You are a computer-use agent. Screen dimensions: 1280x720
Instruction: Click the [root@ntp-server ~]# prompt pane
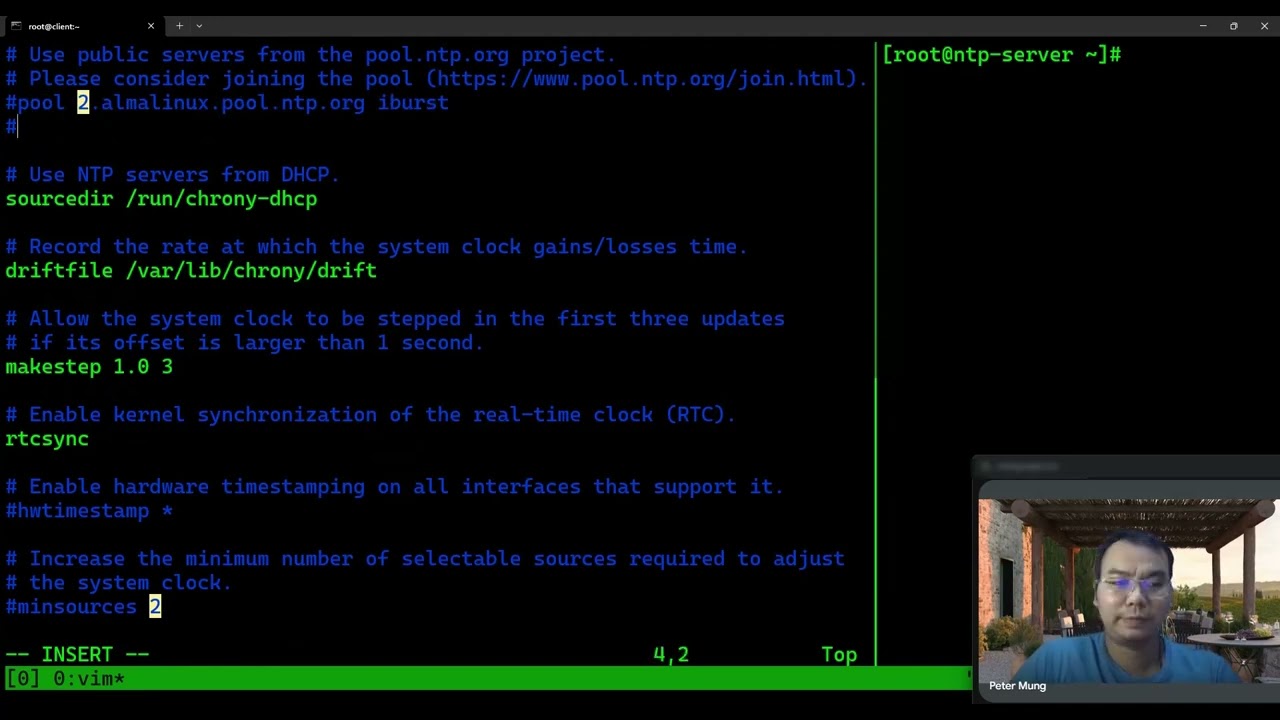[1002, 55]
